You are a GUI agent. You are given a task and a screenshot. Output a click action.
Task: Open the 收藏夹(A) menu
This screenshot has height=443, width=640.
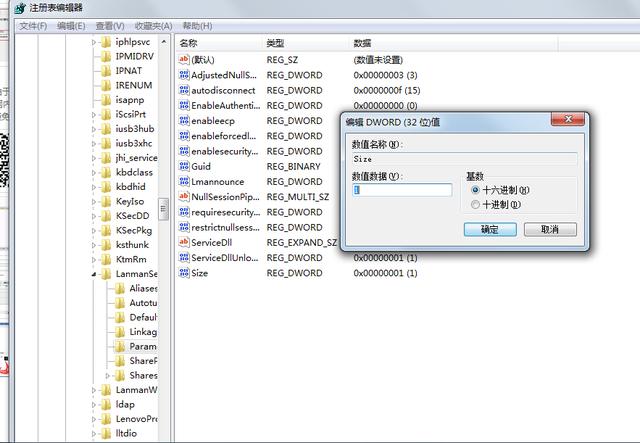pos(153,26)
